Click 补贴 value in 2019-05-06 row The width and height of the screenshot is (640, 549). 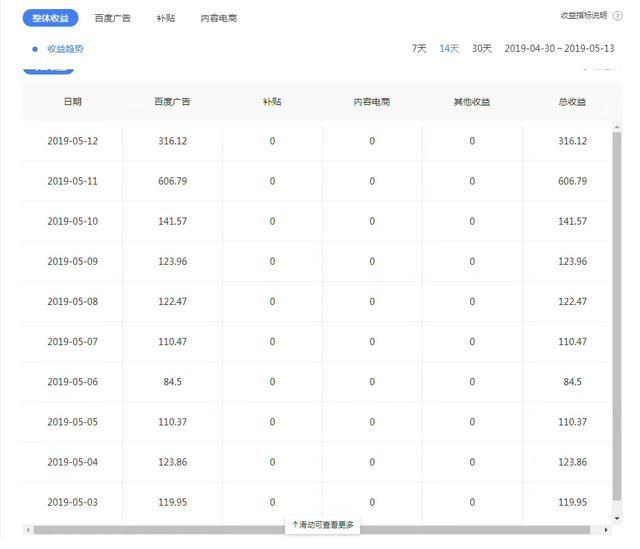click(x=272, y=382)
